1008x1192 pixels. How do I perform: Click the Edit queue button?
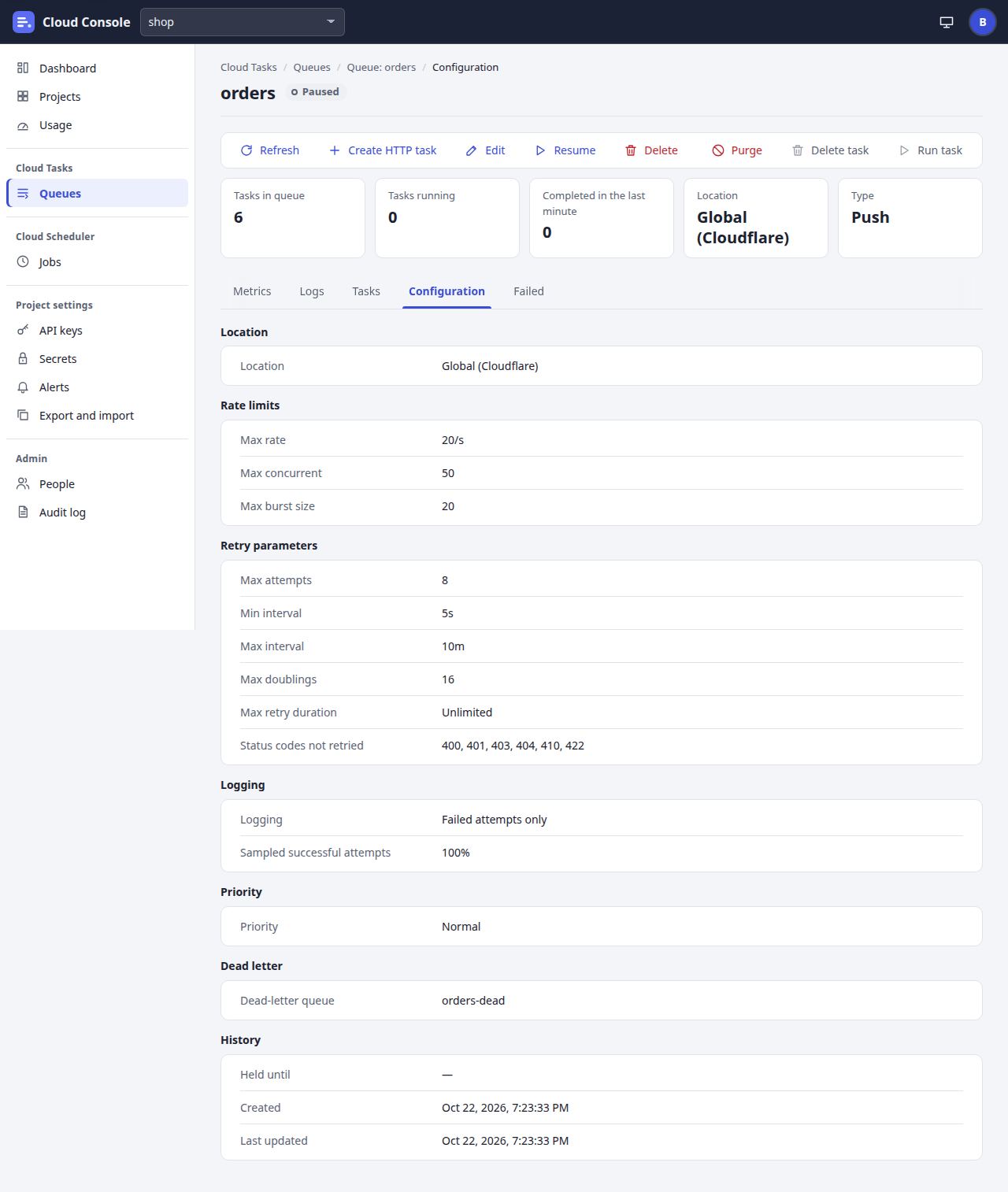coord(485,150)
